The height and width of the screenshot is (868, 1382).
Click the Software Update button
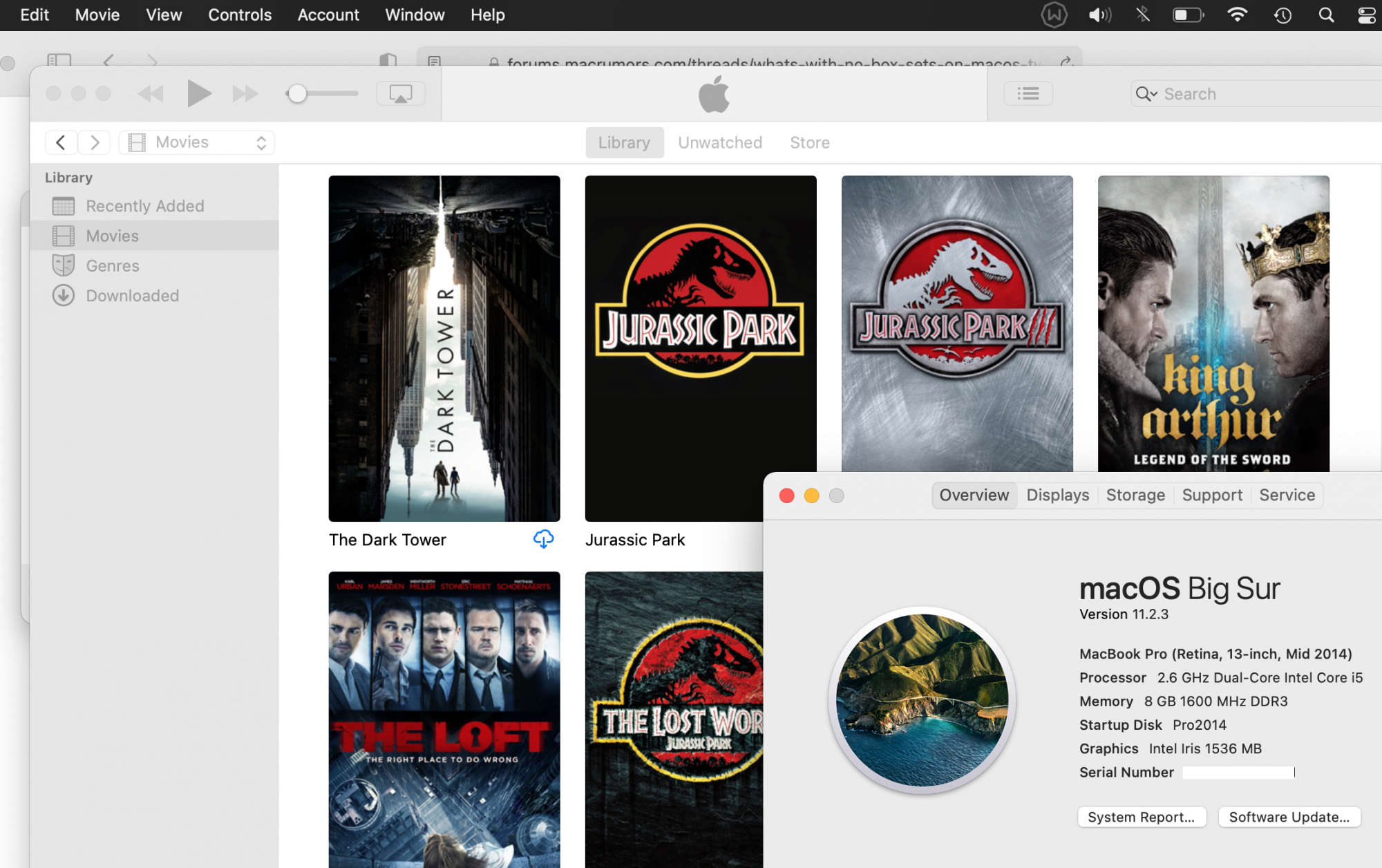coord(1289,817)
